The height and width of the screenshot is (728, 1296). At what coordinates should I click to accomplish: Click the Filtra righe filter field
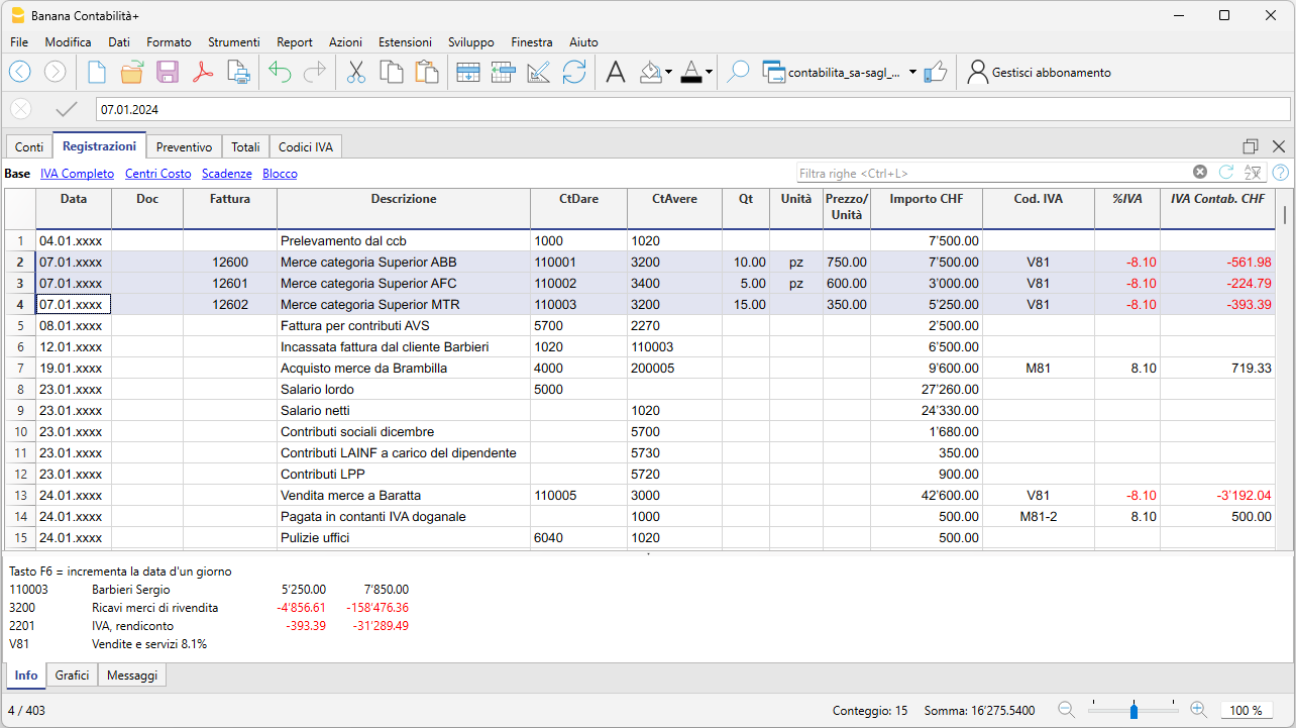point(994,173)
